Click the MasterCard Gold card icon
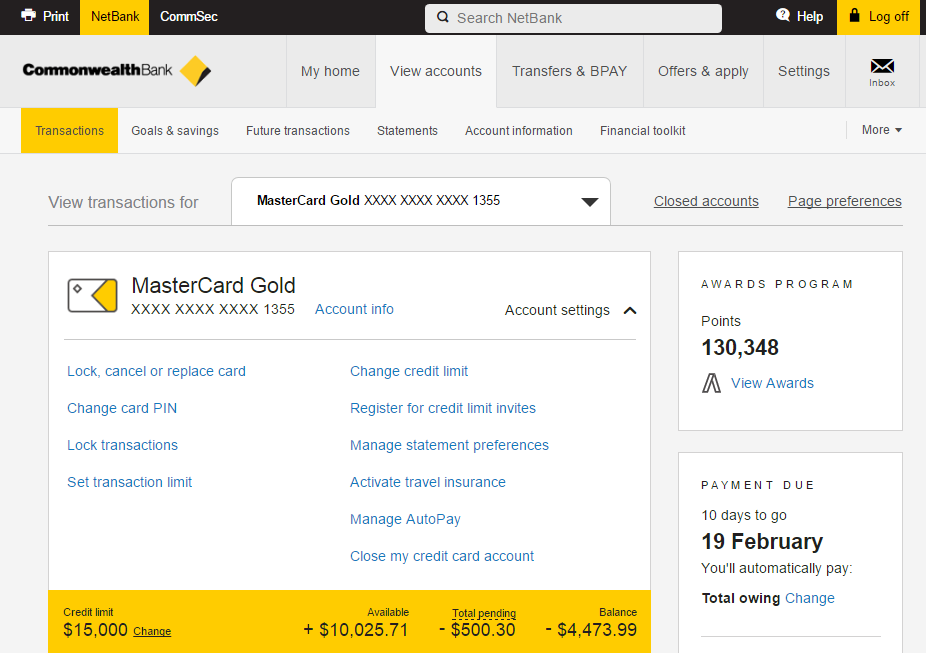This screenshot has width=926, height=653. click(93, 296)
